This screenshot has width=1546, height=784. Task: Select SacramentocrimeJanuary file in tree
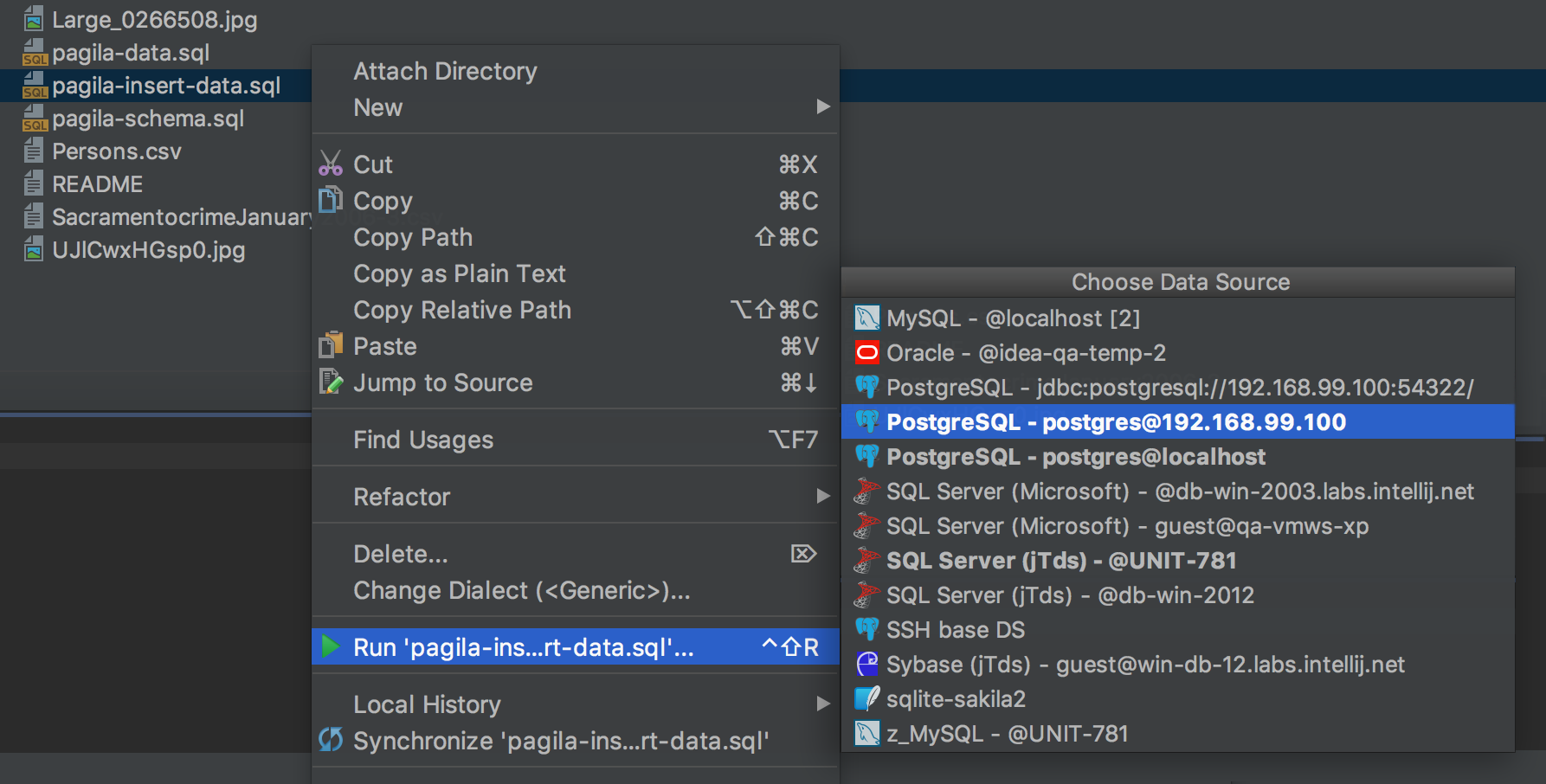pyautogui.click(x=182, y=217)
